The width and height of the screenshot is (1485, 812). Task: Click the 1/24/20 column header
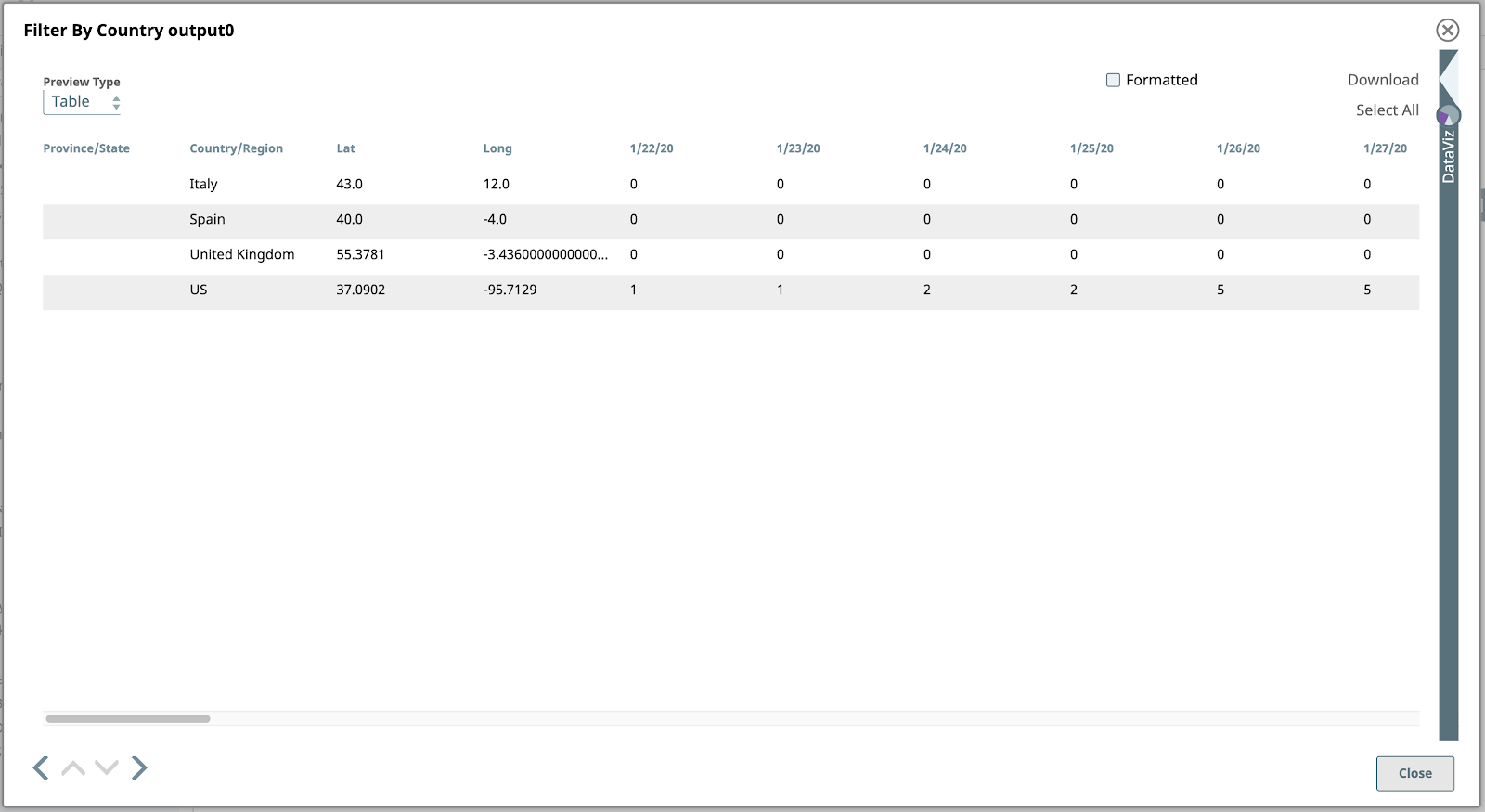(x=945, y=148)
